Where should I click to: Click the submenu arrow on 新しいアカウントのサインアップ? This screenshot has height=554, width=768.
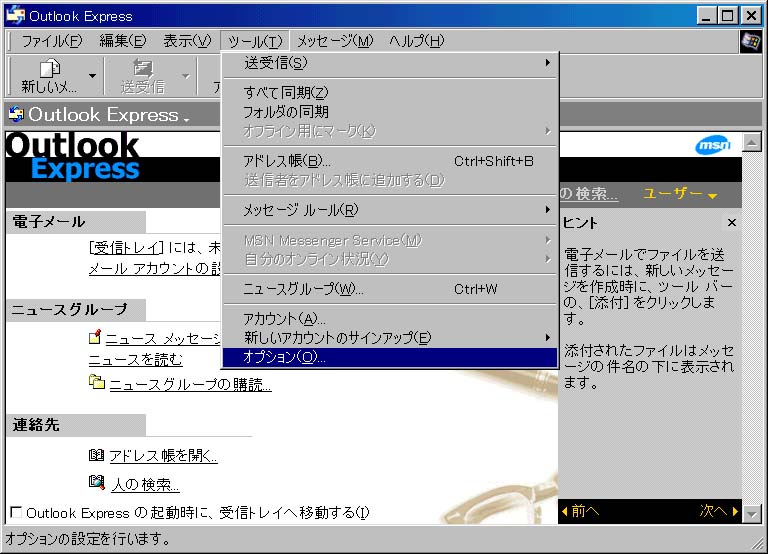[x=548, y=337]
